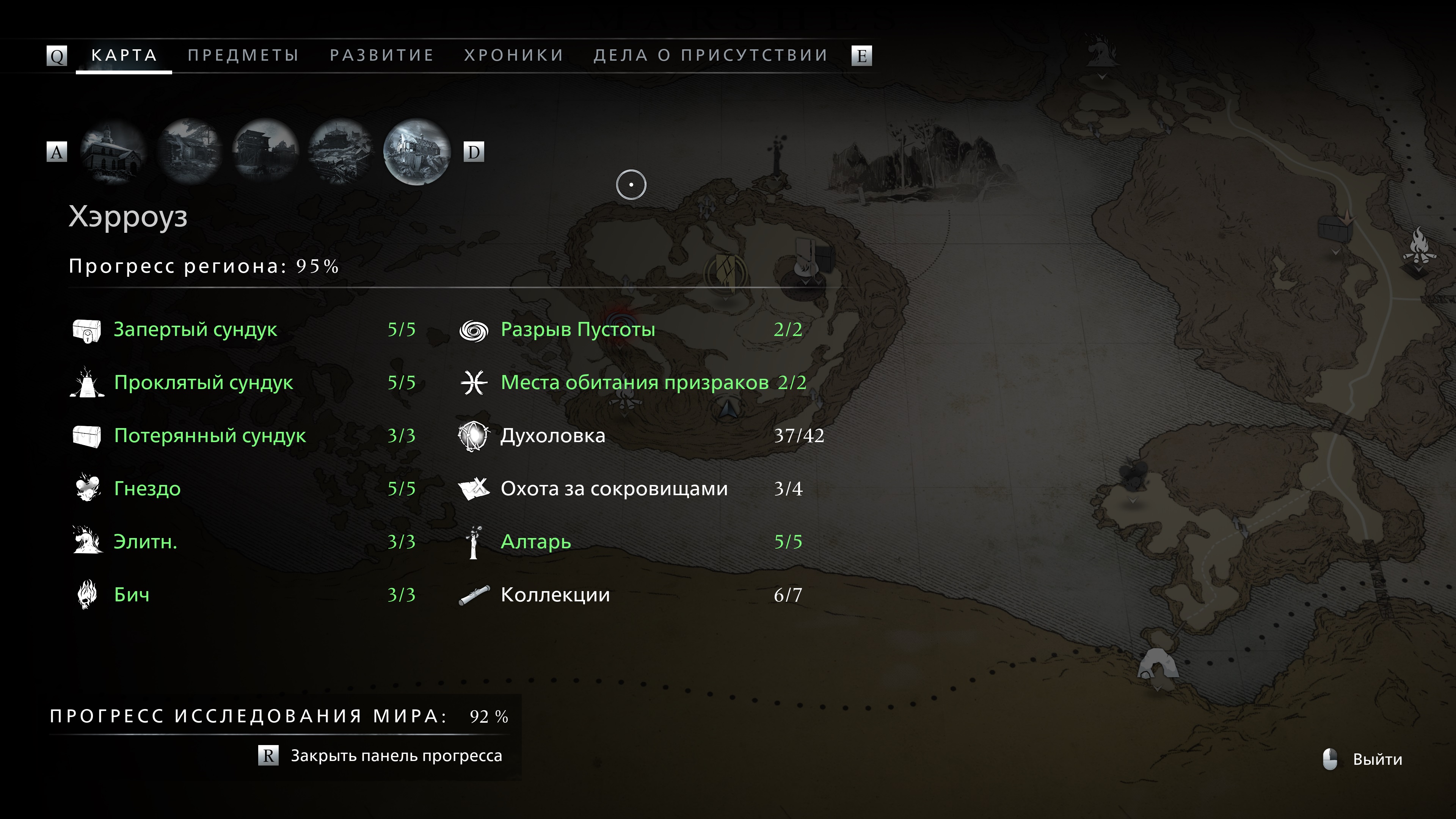
Task: Click the Гнездо nest icon
Action: 88,488
